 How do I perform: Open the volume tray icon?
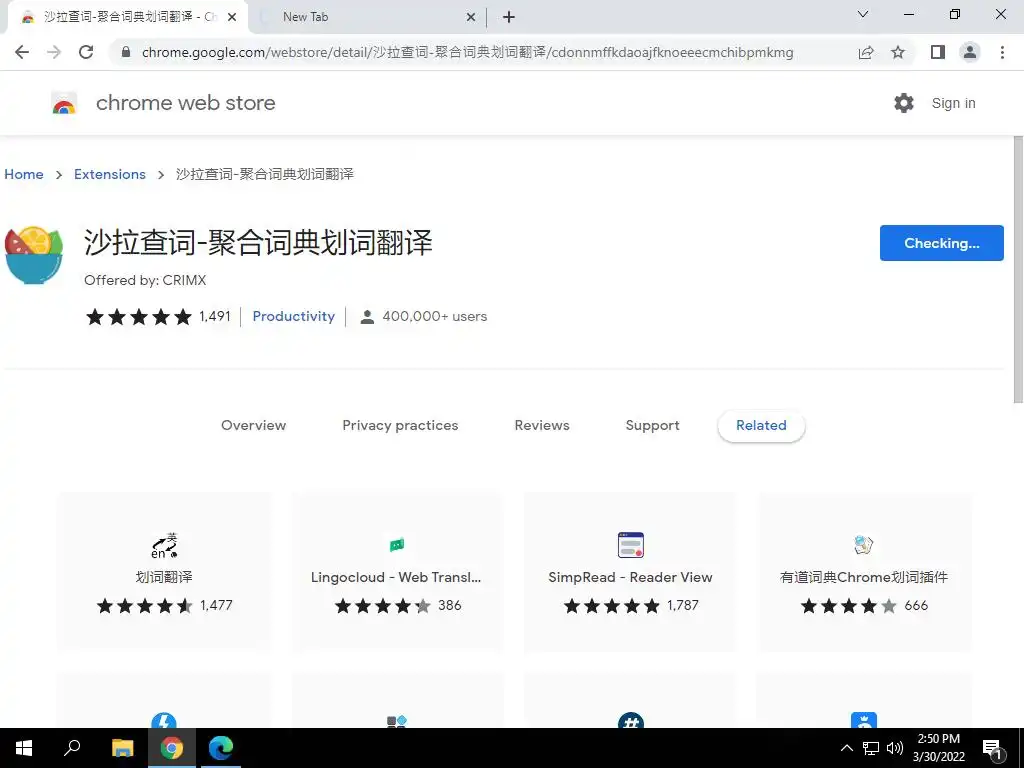point(895,748)
